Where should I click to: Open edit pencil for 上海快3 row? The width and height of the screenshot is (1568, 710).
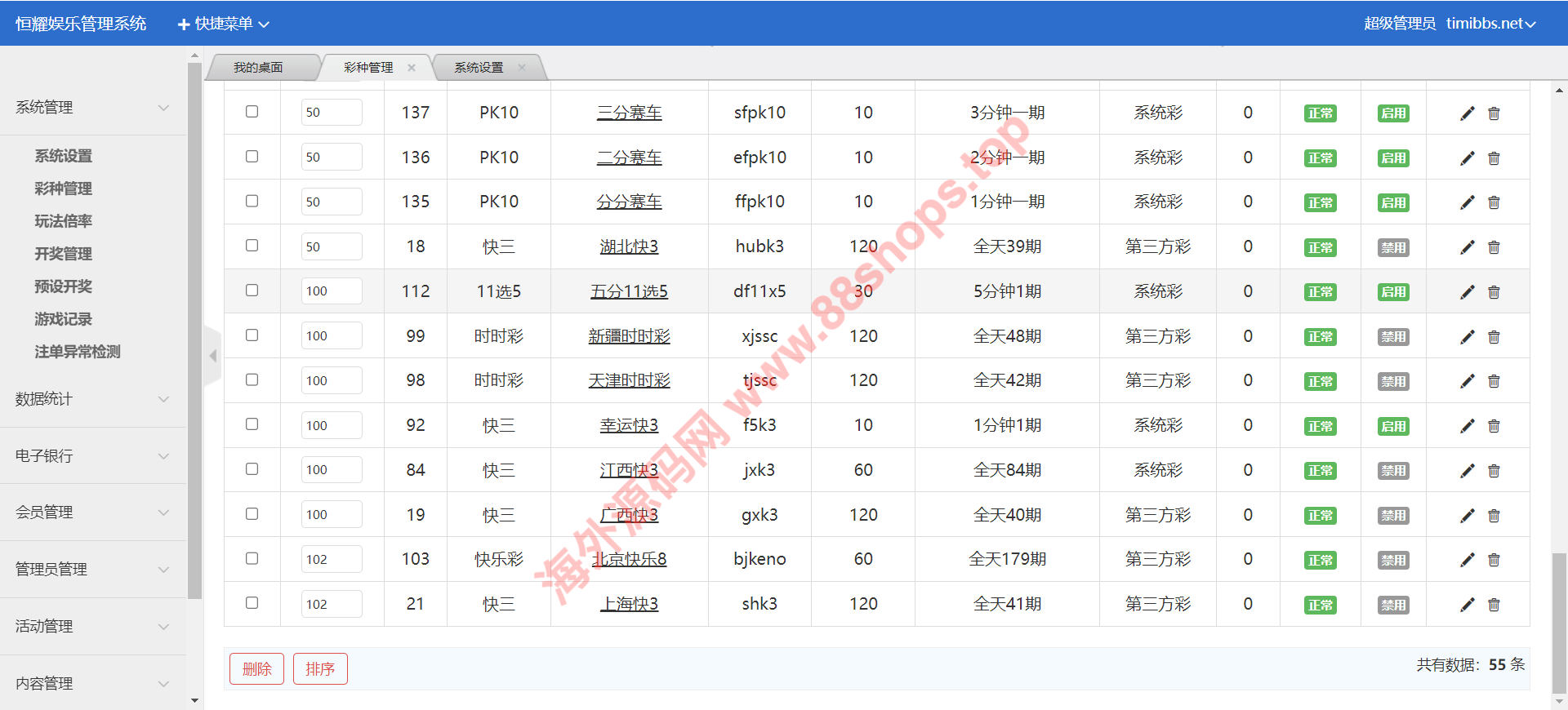[x=1467, y=605]
